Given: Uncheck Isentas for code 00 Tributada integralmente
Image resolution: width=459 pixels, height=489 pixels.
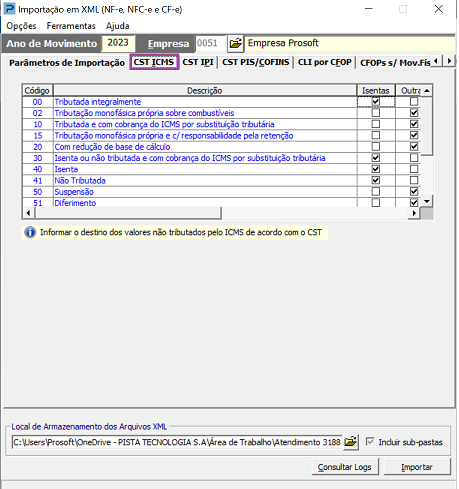Looking at the screenshot, I should (376, 101).
